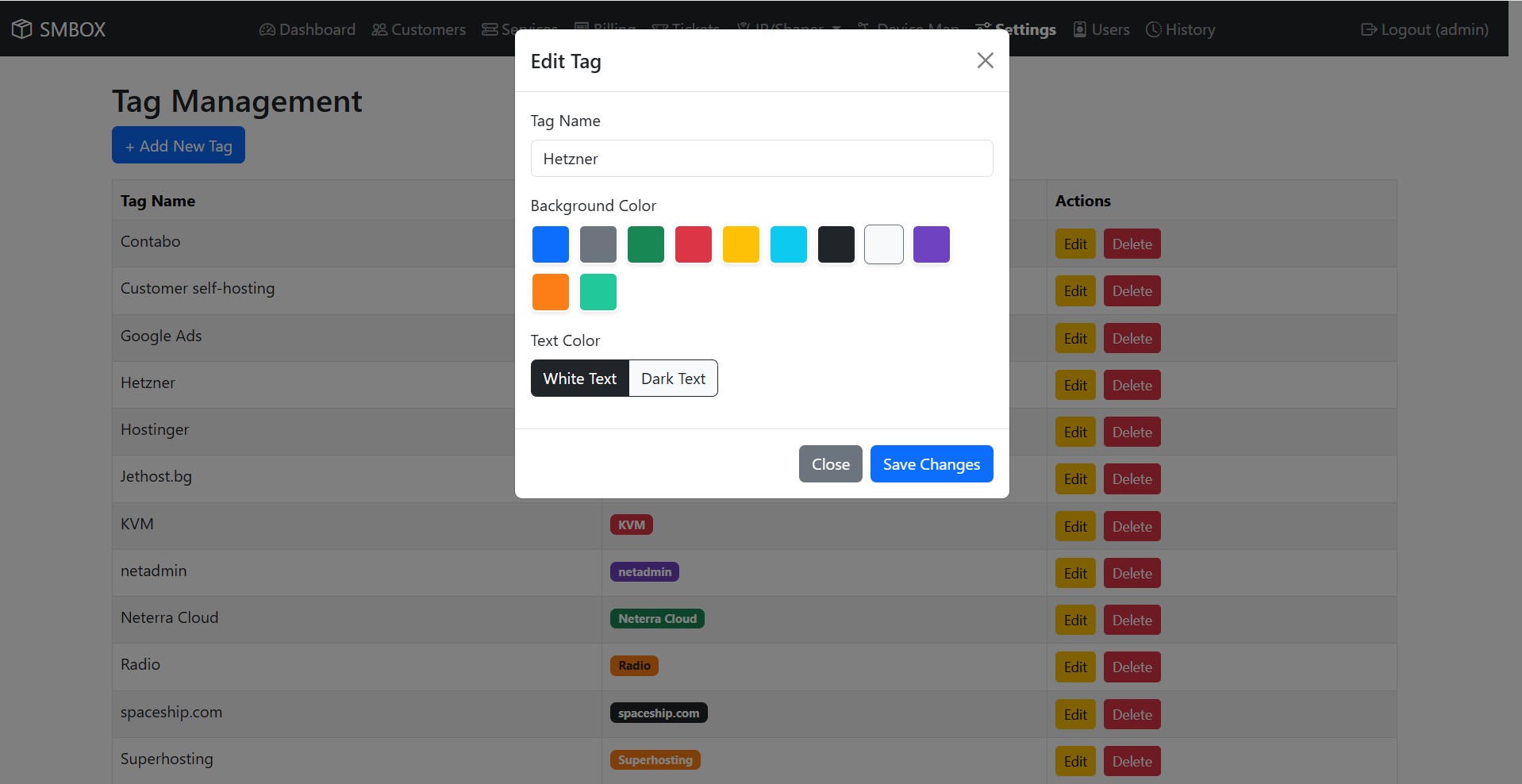Delete the Hetzner tag row
This screenshot has height=784, width=1522.
(1132, 386)
